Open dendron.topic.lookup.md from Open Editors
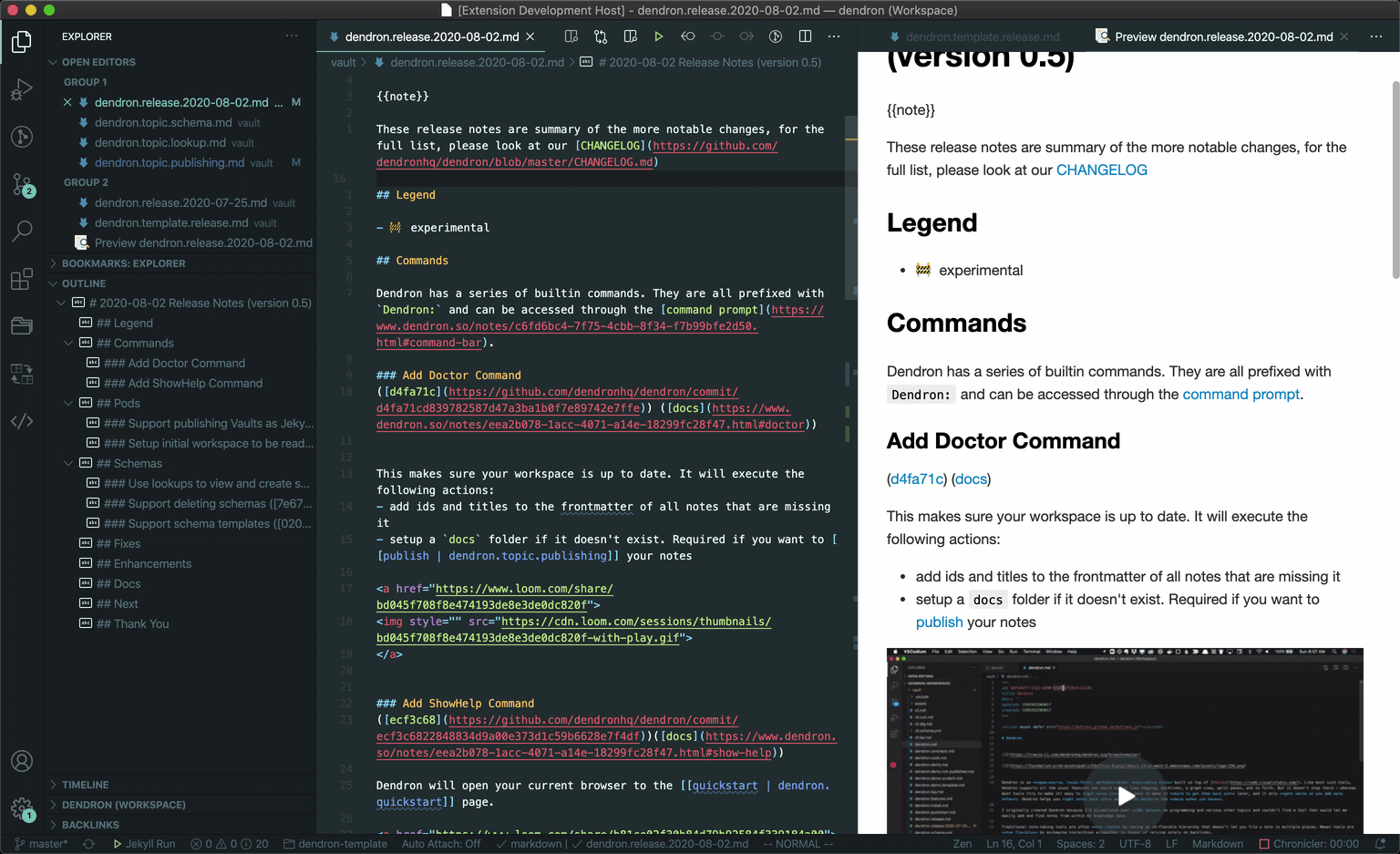Image resolution: width=1400 pixels, height=854 pixels. [x=160, y=143]
